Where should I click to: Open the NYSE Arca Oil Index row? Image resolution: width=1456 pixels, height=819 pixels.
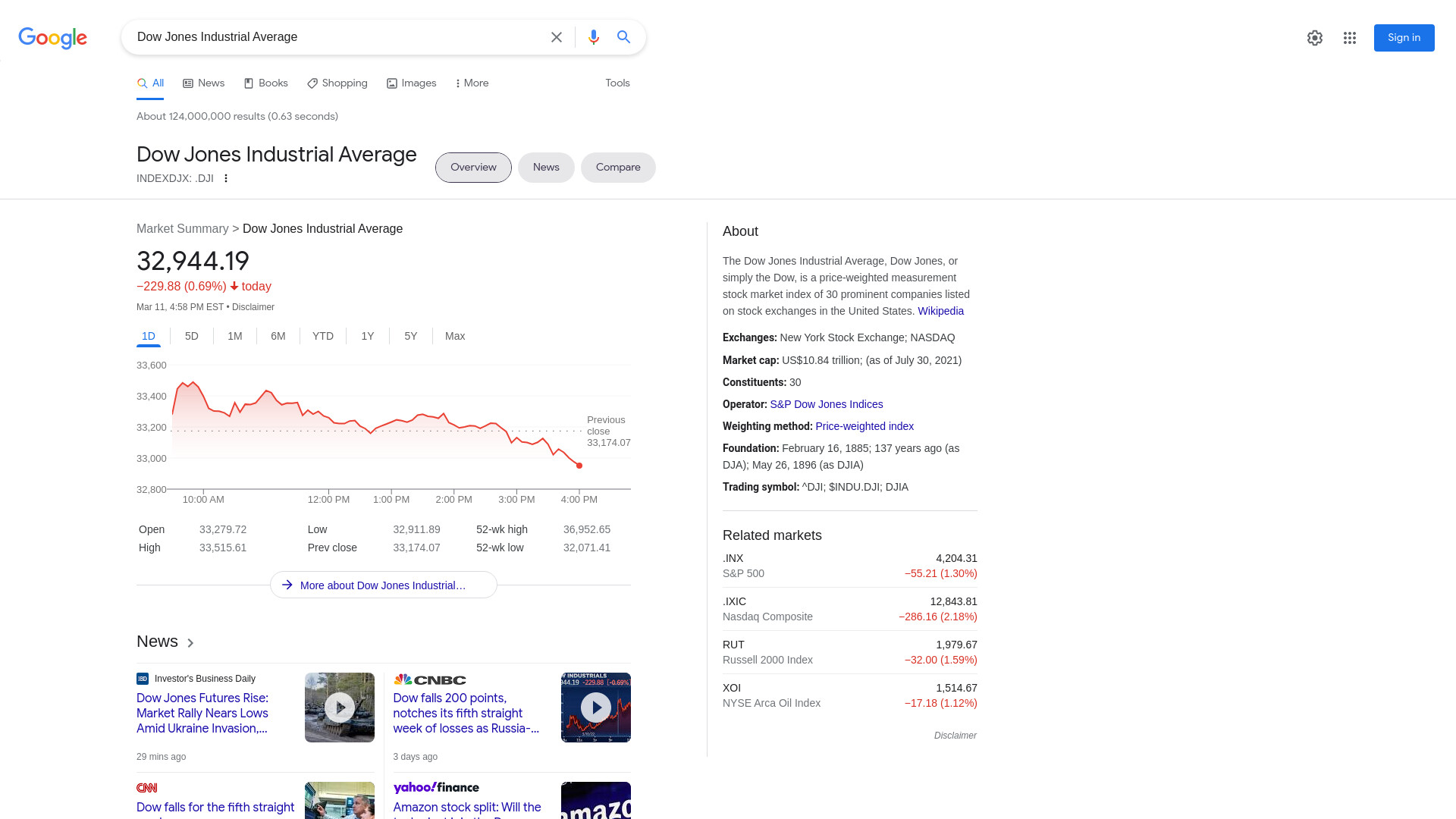[850, 695]
